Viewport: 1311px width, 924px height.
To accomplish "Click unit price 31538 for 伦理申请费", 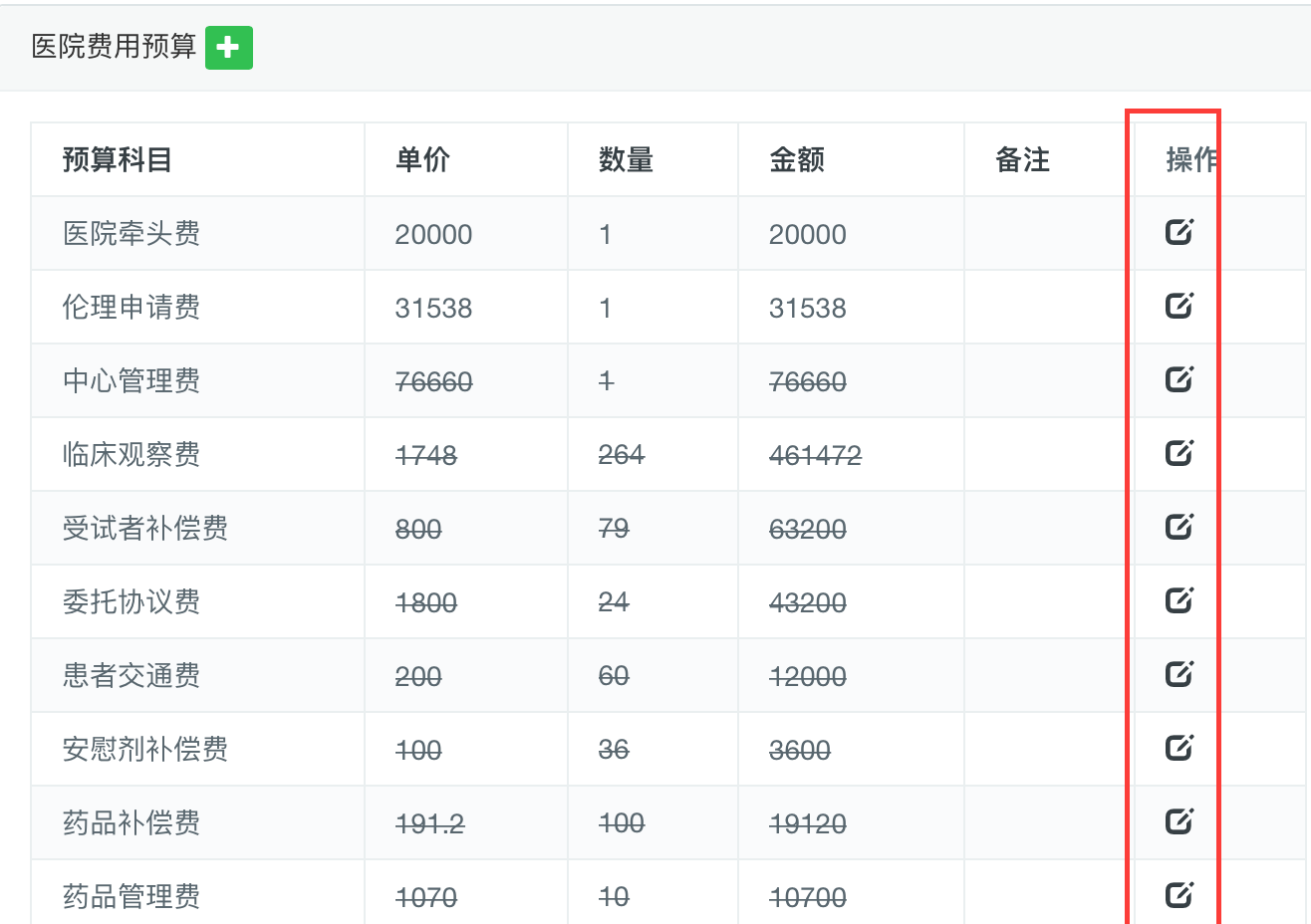I will (x=433, y=309).
